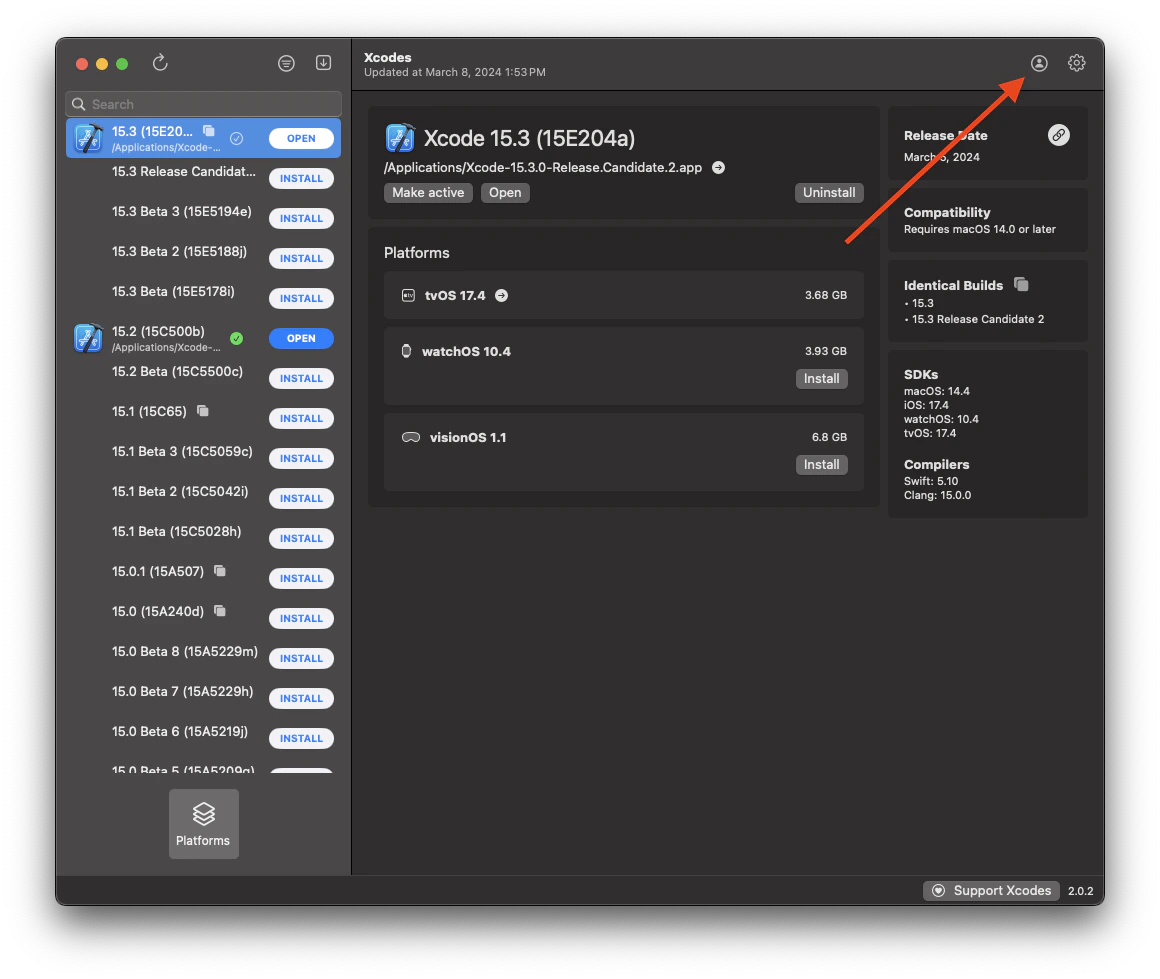
Task: Select the 15.3 Beta 3 (15E5194e) row
Action: pos(203,218)
